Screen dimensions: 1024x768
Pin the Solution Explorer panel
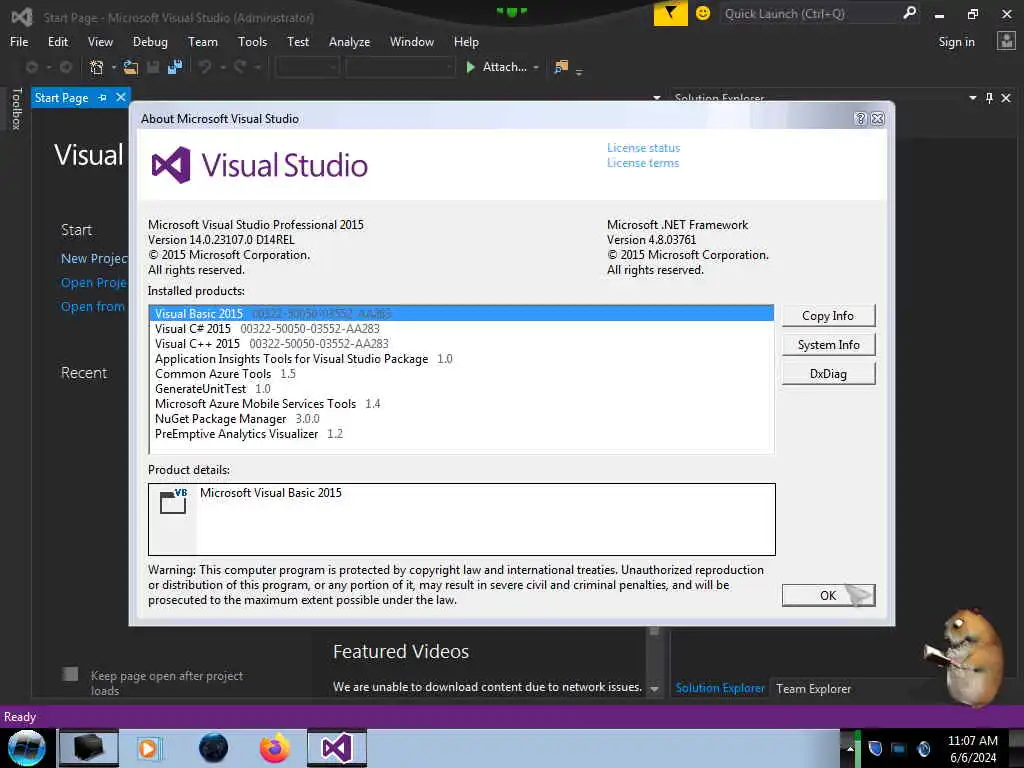click(989, 98)
